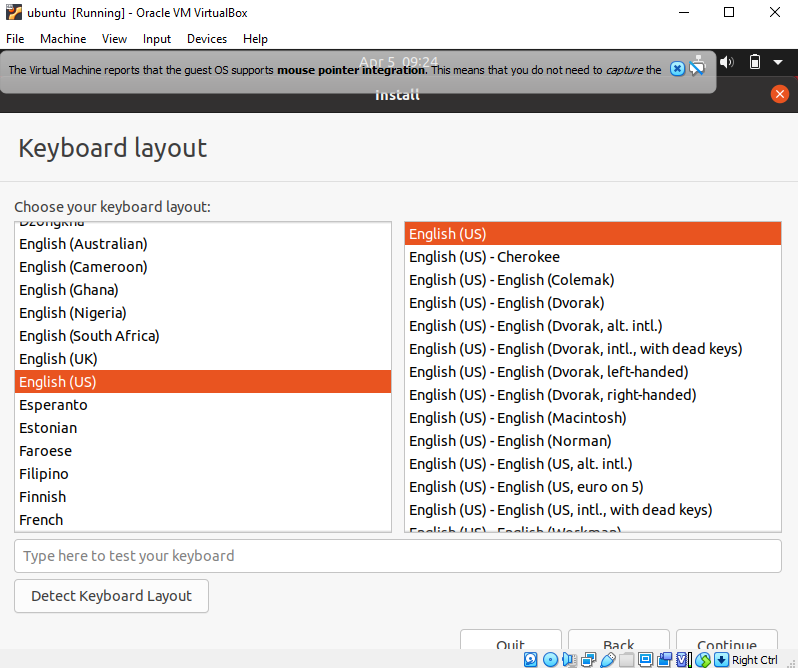This screenshot has width=798, height=668.
Task: Select the English (Dvorak, alt. intl.) variant
Action: [x=593, y=326]
